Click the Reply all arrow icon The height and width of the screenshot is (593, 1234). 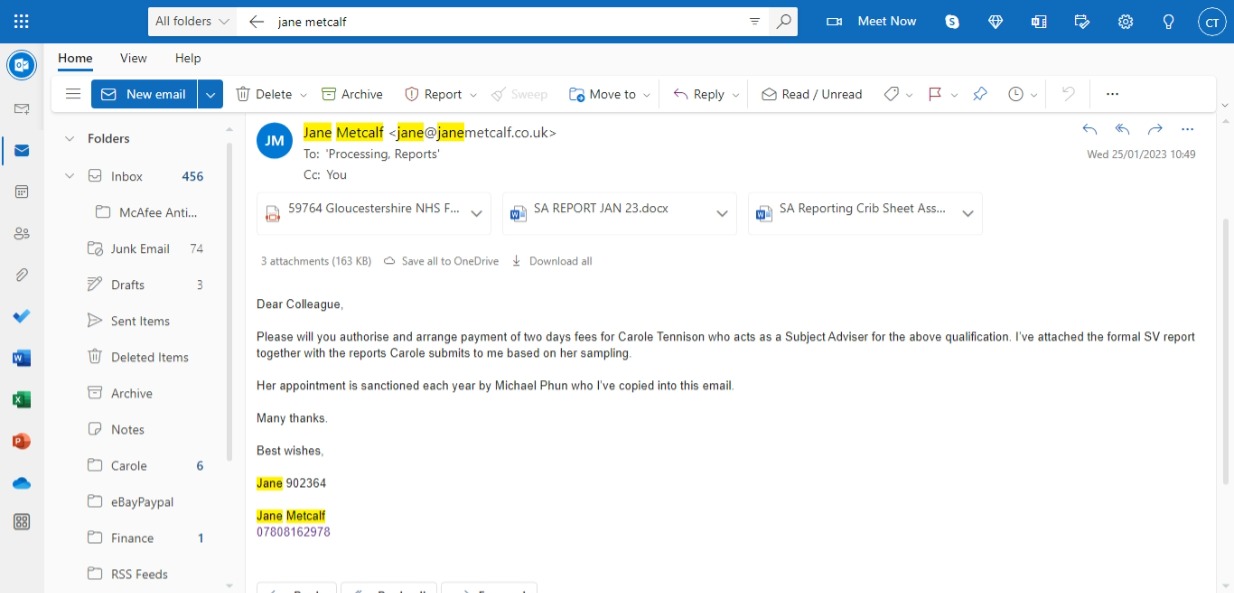click(1122, 130)
